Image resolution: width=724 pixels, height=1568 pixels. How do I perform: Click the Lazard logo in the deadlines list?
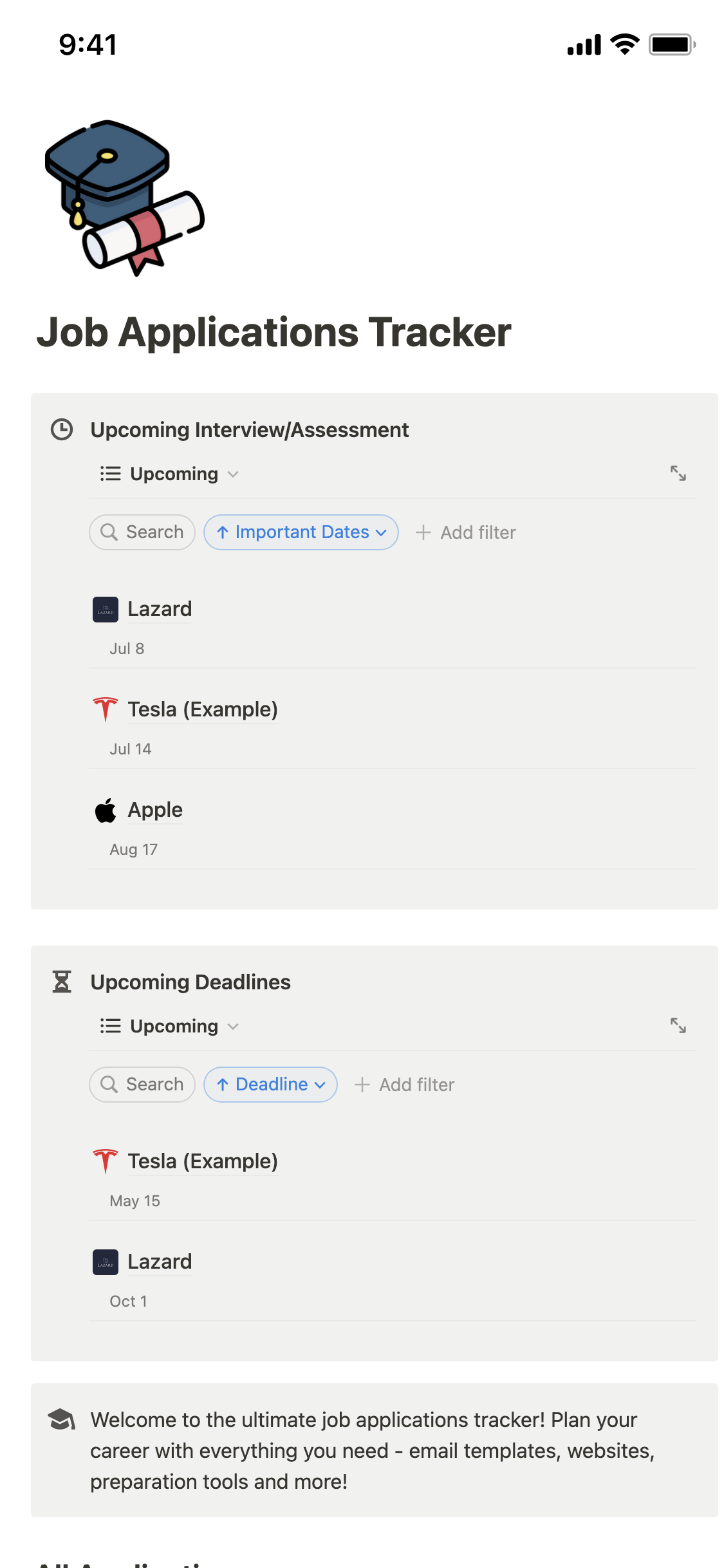pyautogui.click(x=106, y=1262)
